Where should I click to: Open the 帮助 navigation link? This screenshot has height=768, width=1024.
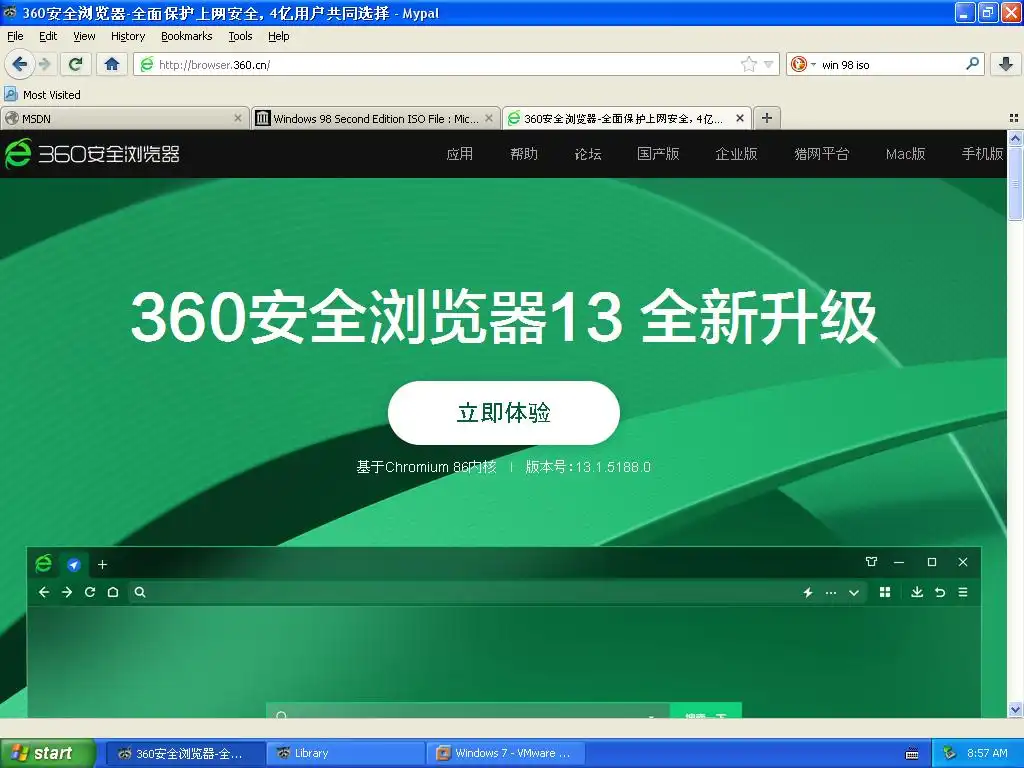(524, 154)
